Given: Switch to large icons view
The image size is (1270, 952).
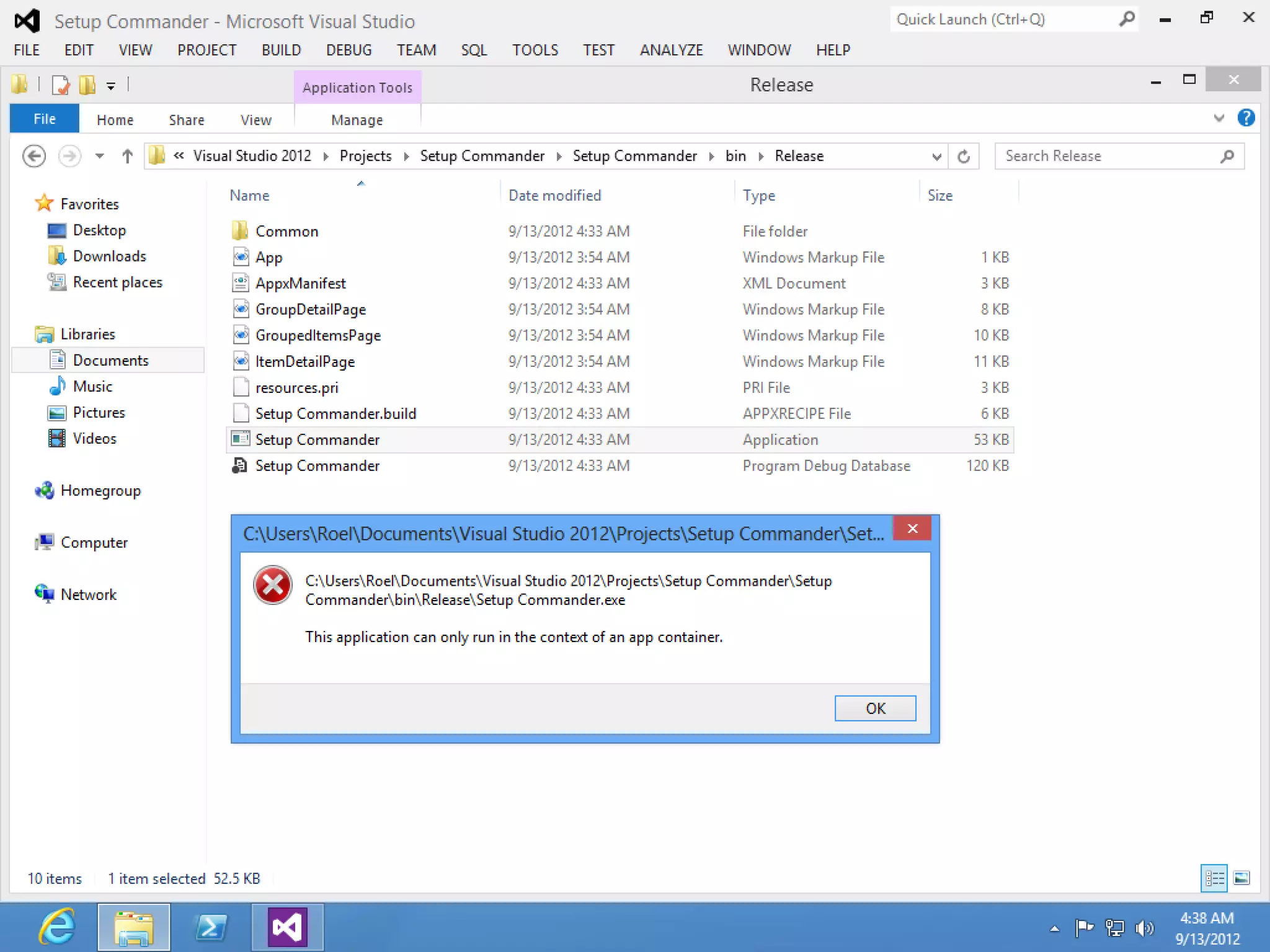Looking at the screenshot, I should coord(1241,878).
